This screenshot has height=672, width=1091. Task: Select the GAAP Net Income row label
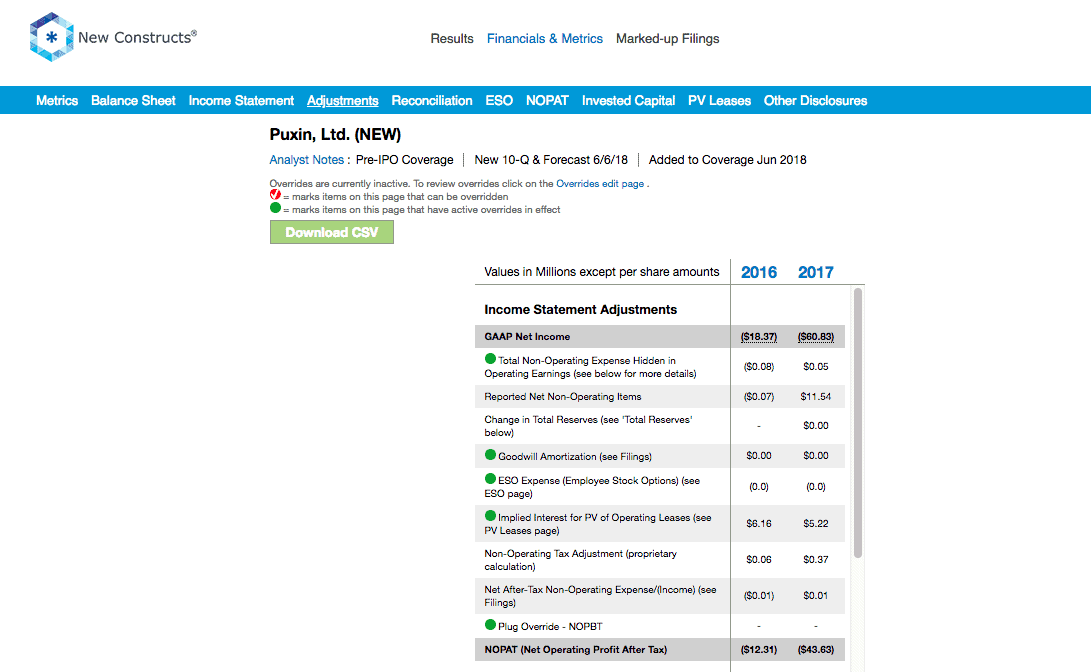click(527, 337)
